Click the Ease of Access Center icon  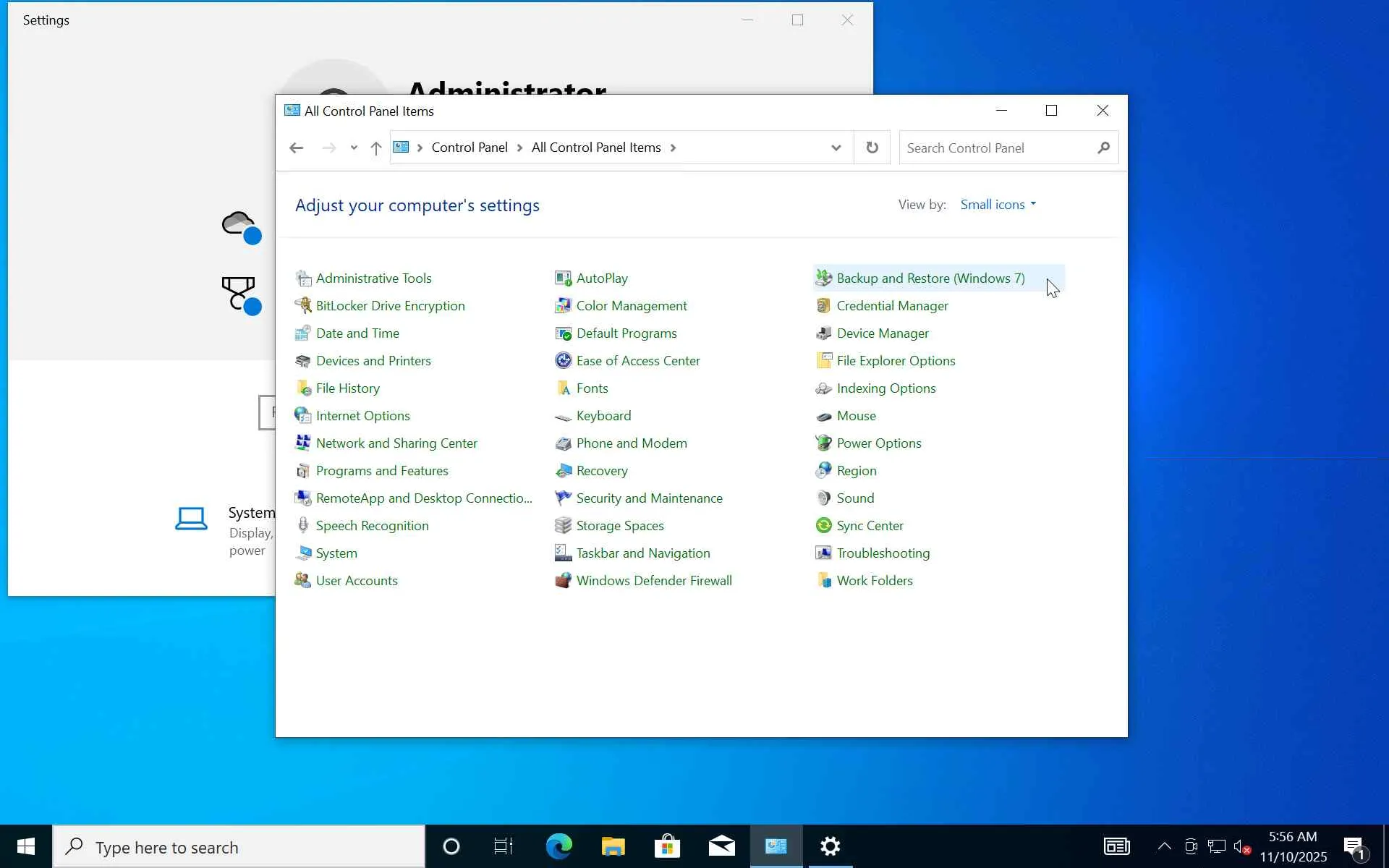tap(563, 361)
